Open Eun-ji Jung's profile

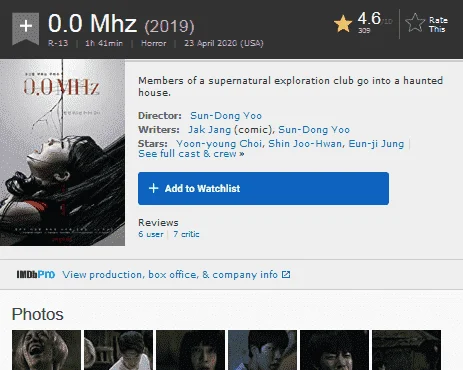pos(376,144)
